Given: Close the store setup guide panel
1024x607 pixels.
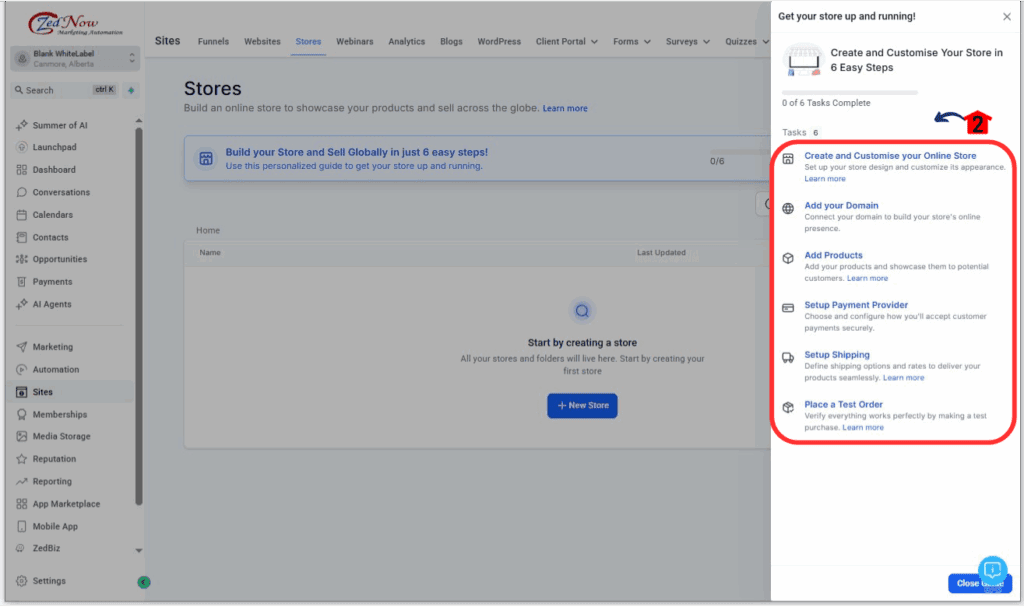Looking at the screenshot, I should tap(1006, 17).
